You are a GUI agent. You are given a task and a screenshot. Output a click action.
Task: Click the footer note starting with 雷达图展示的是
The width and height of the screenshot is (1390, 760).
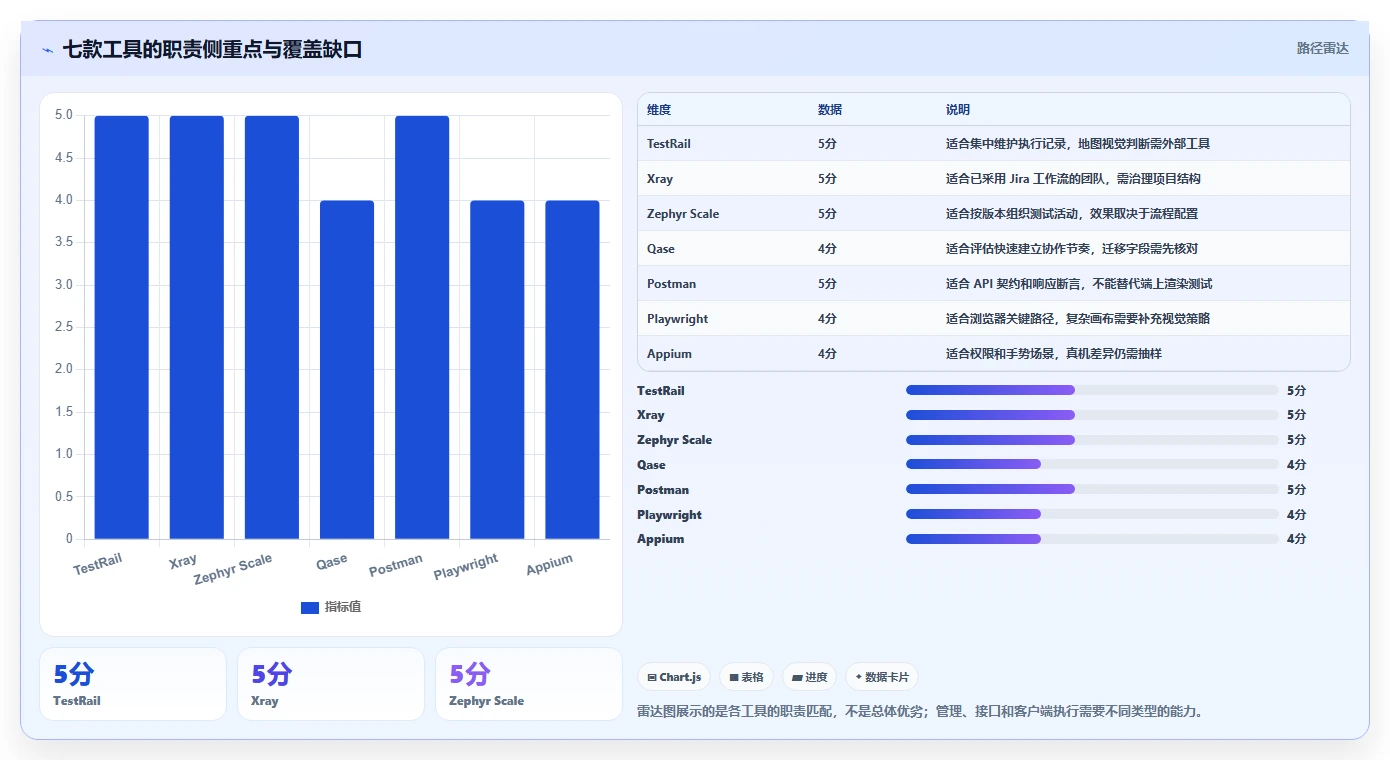(x=920, y=712)
